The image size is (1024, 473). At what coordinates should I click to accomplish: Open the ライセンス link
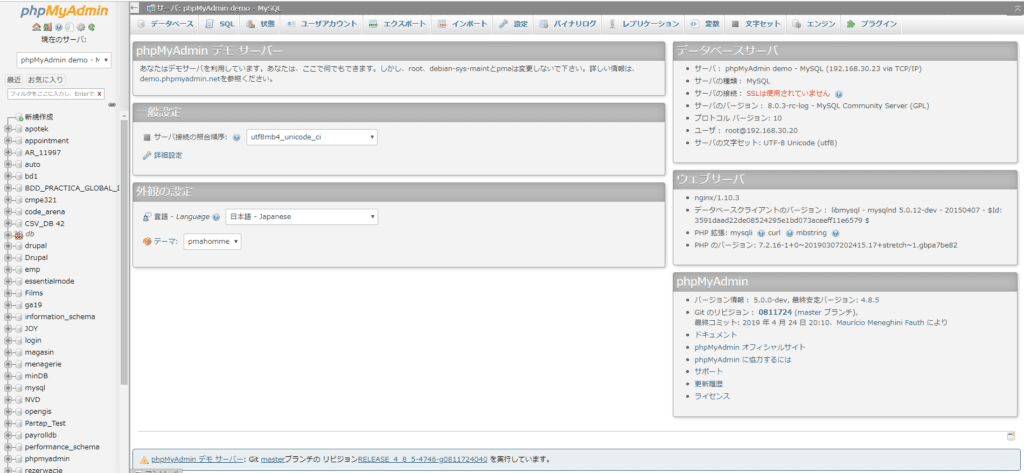(712, 396)
